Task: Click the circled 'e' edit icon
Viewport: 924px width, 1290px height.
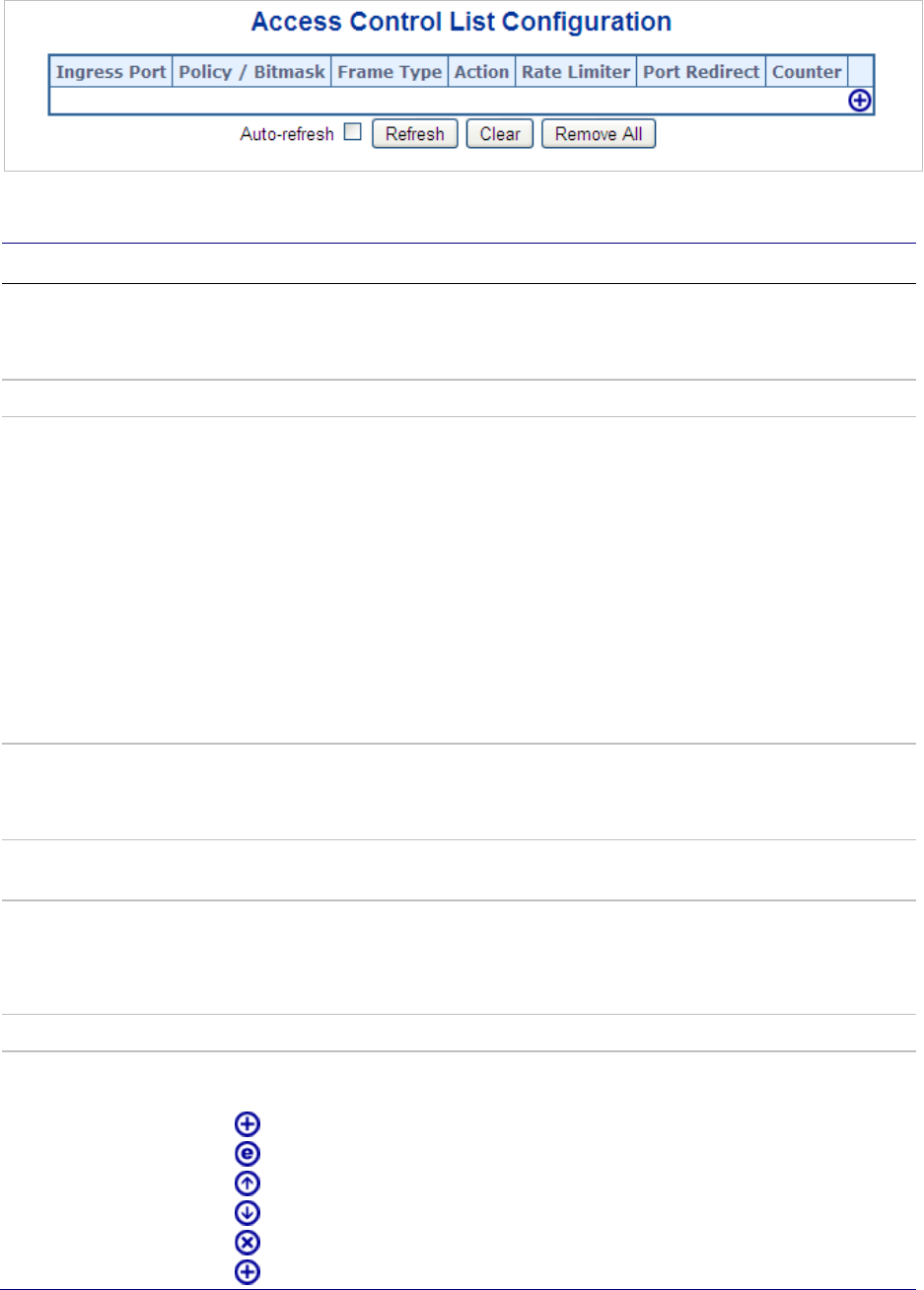Action: point(247,1153)
